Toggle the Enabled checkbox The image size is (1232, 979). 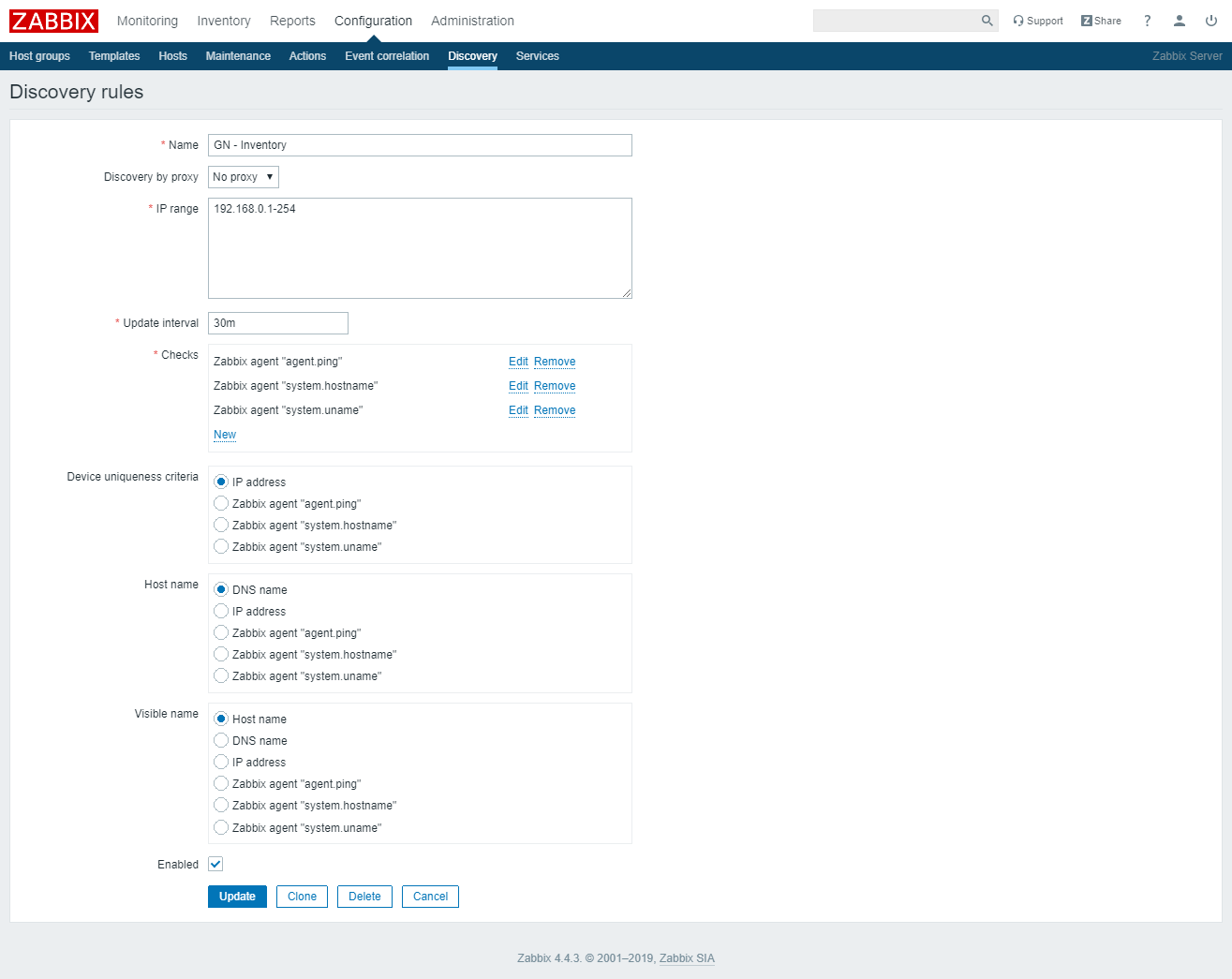(x=215, y=864)
